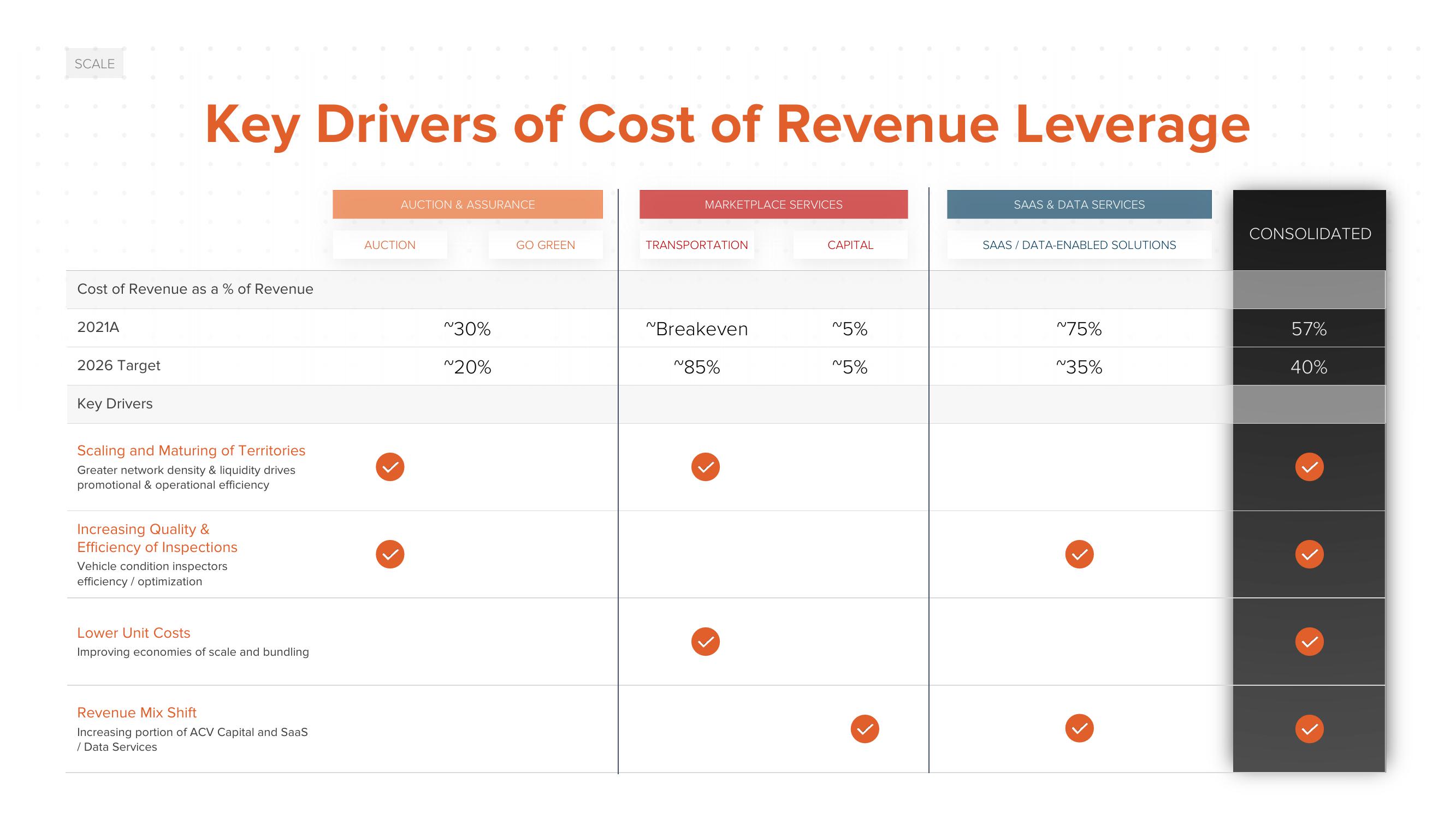This screenshot has width=1456, height=819.
Task: Click the 2026 Target row label
Action: coord(119,366)
